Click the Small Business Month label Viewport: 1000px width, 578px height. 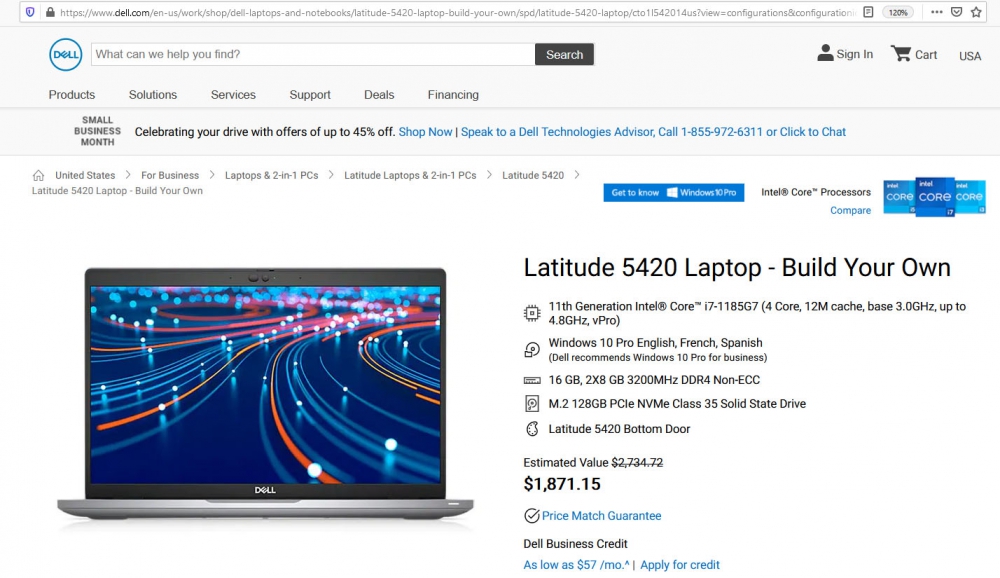(x=97, y=131)
